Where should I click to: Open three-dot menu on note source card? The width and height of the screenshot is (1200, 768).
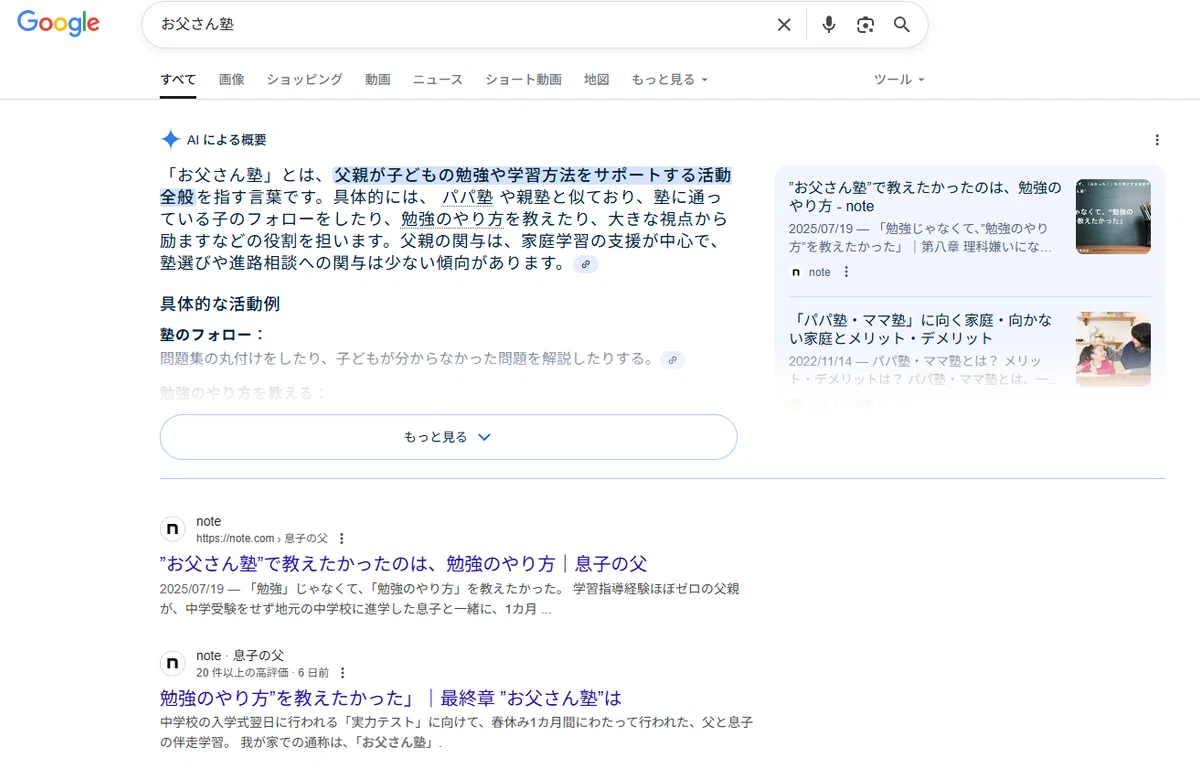tap(846, 272)
